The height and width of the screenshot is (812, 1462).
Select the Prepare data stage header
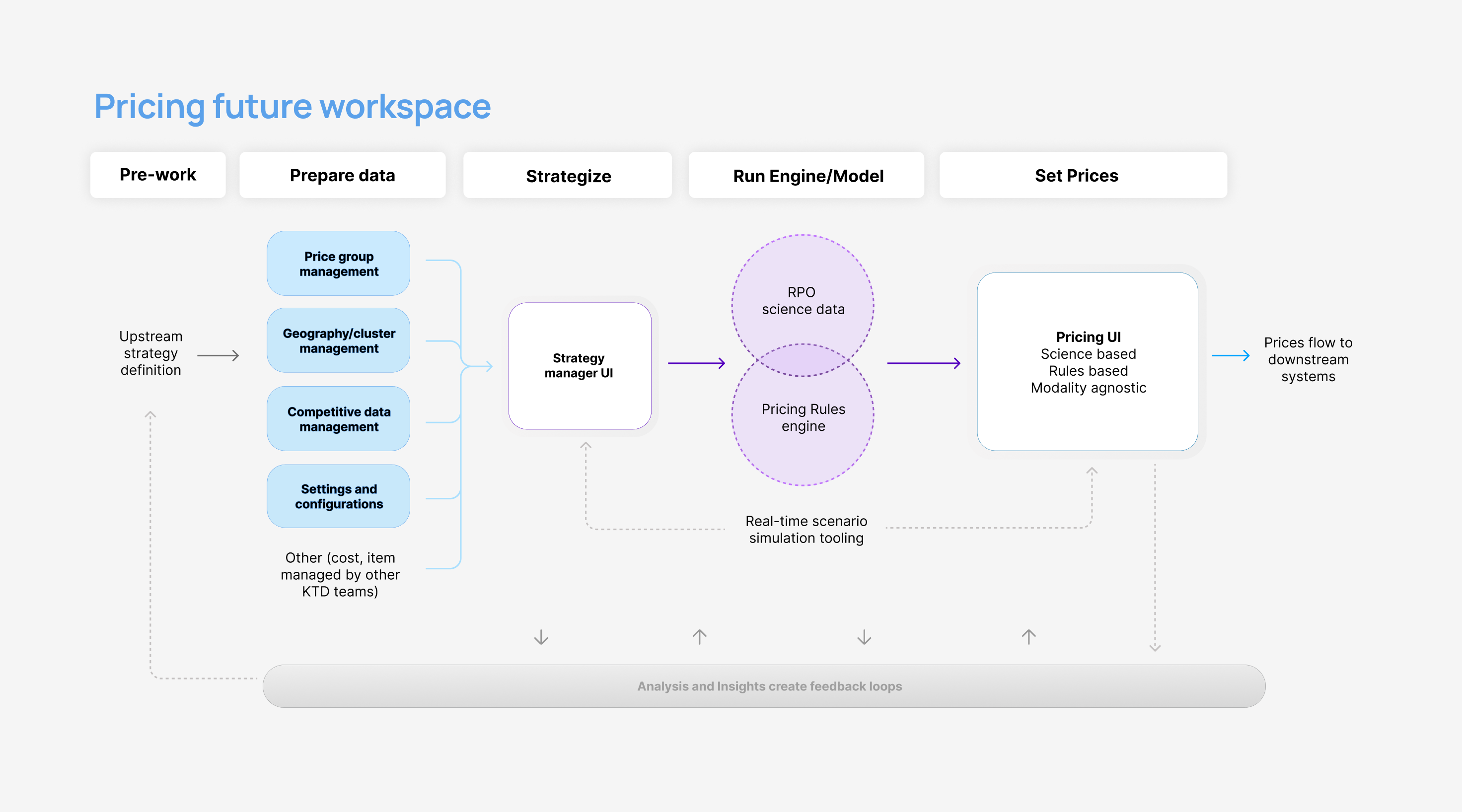[342, 175]
